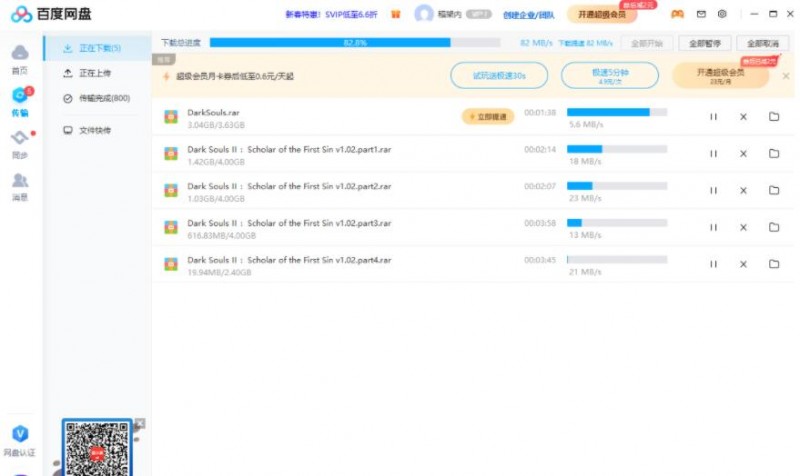Open 创建企业/团队 link
Screen dimensions: 800x476
tap(529, 15)
